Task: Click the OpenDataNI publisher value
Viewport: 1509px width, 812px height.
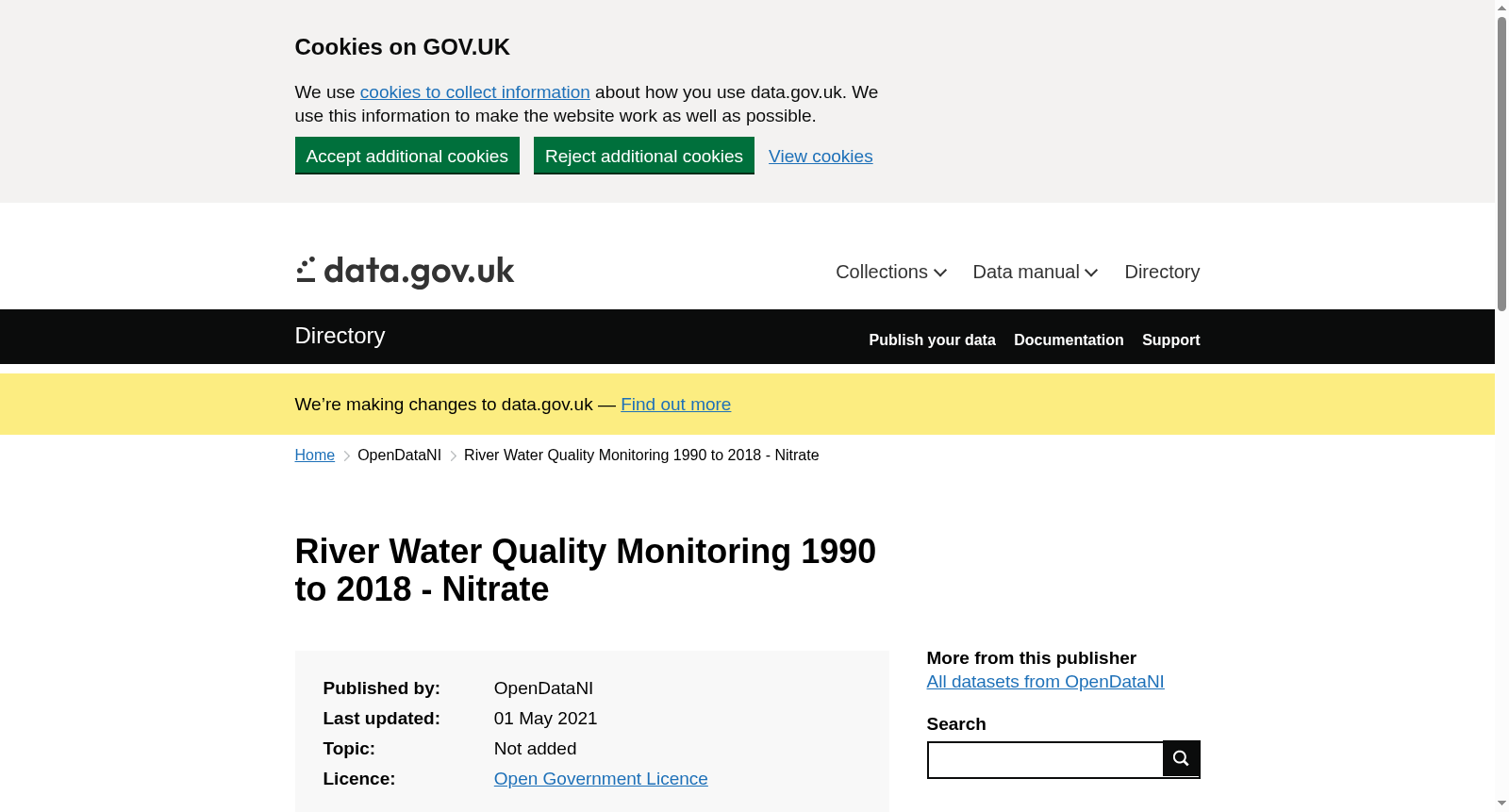Action: point(543,688)
